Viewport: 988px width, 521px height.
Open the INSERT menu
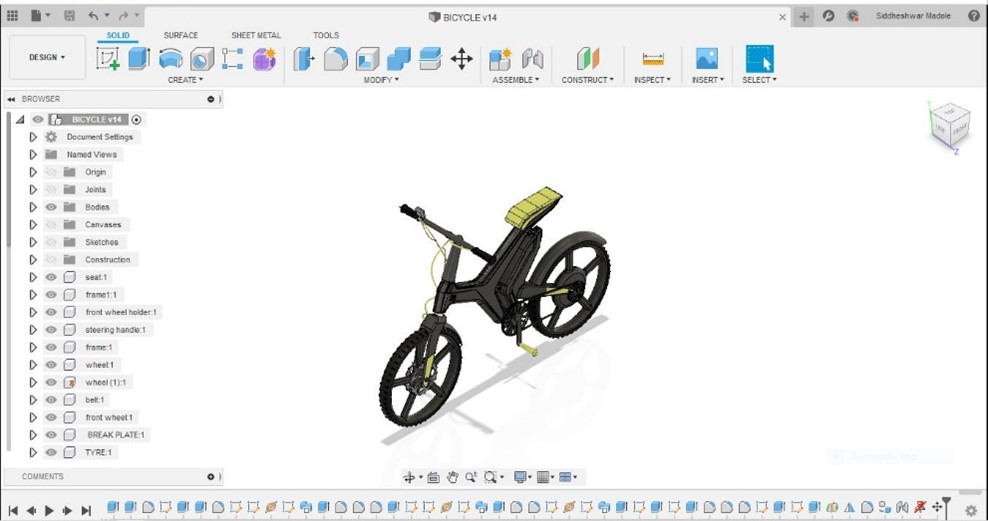click(708, 80)
